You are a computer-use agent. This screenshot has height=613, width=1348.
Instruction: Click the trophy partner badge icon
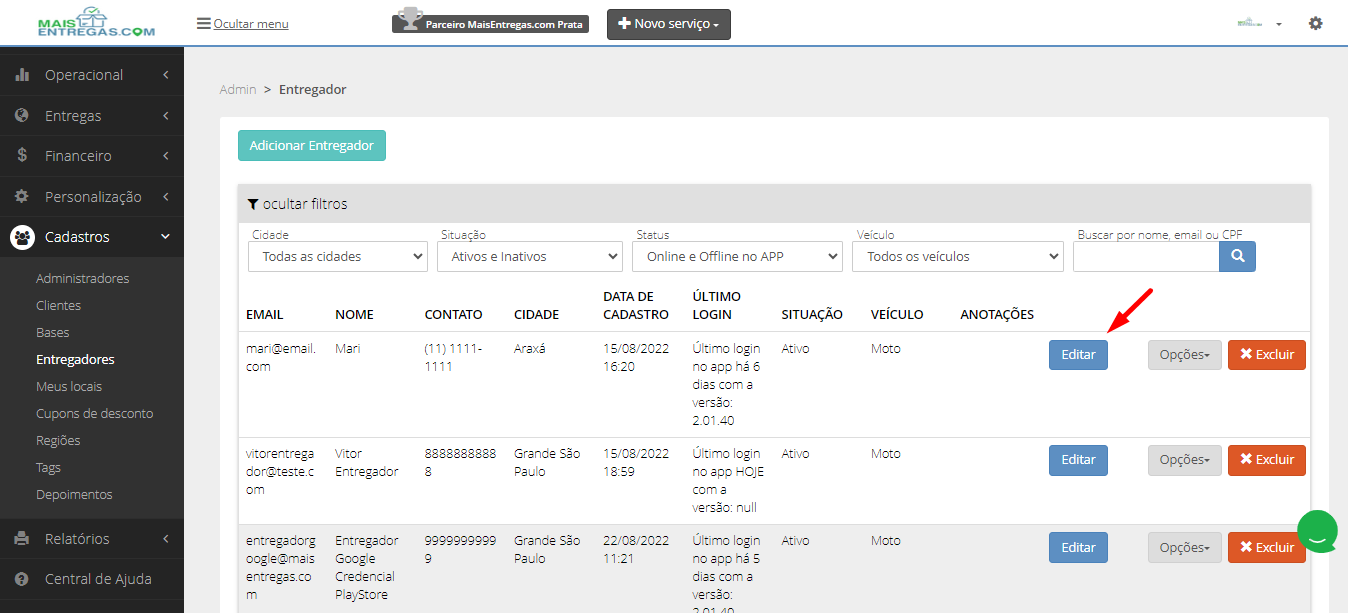[408, 20]
